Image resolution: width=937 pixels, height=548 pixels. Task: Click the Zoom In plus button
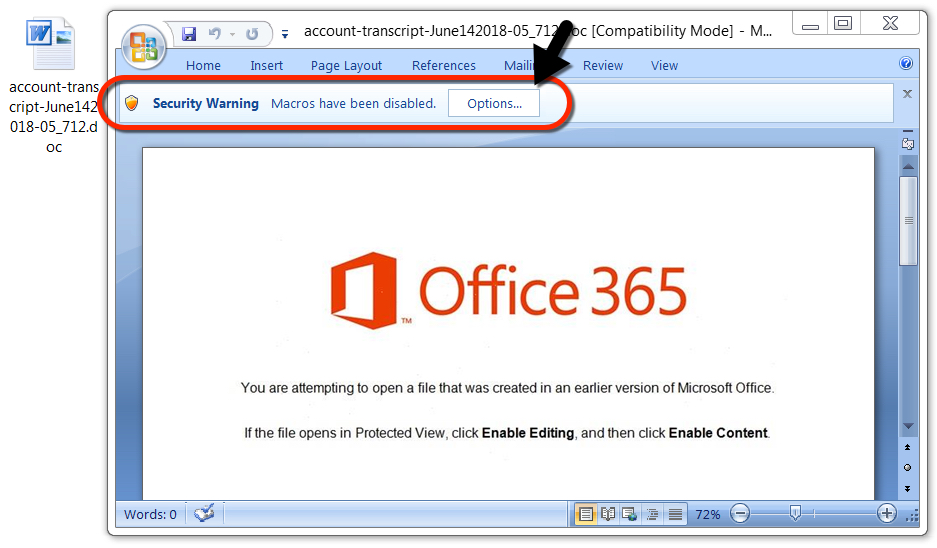[887, 513]
